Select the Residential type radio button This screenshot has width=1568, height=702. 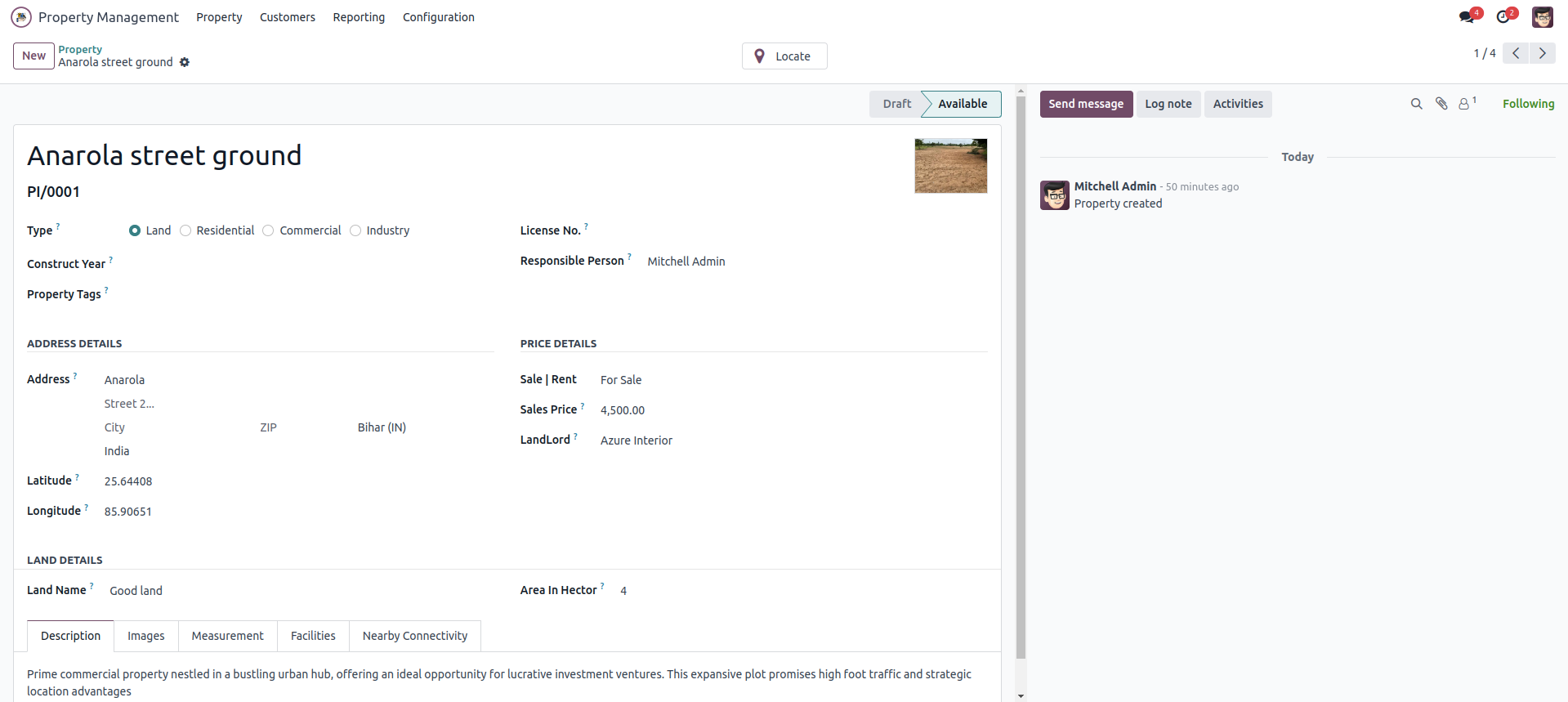point(185,230)
